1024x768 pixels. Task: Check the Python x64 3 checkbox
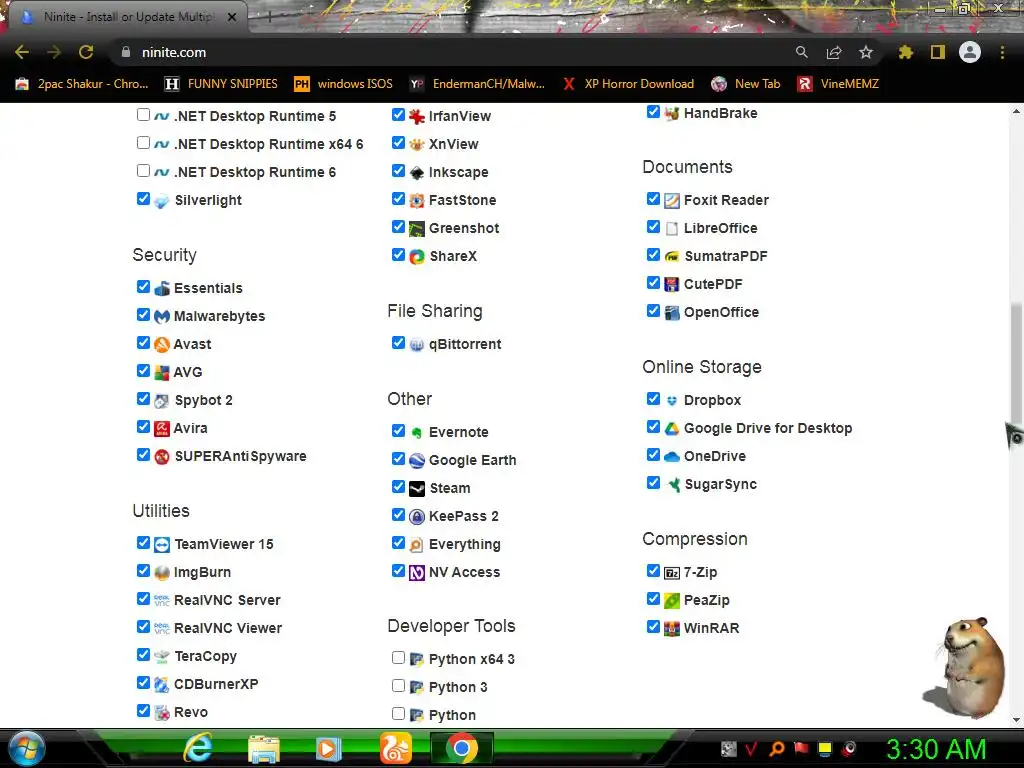click(x=398, y=658)
